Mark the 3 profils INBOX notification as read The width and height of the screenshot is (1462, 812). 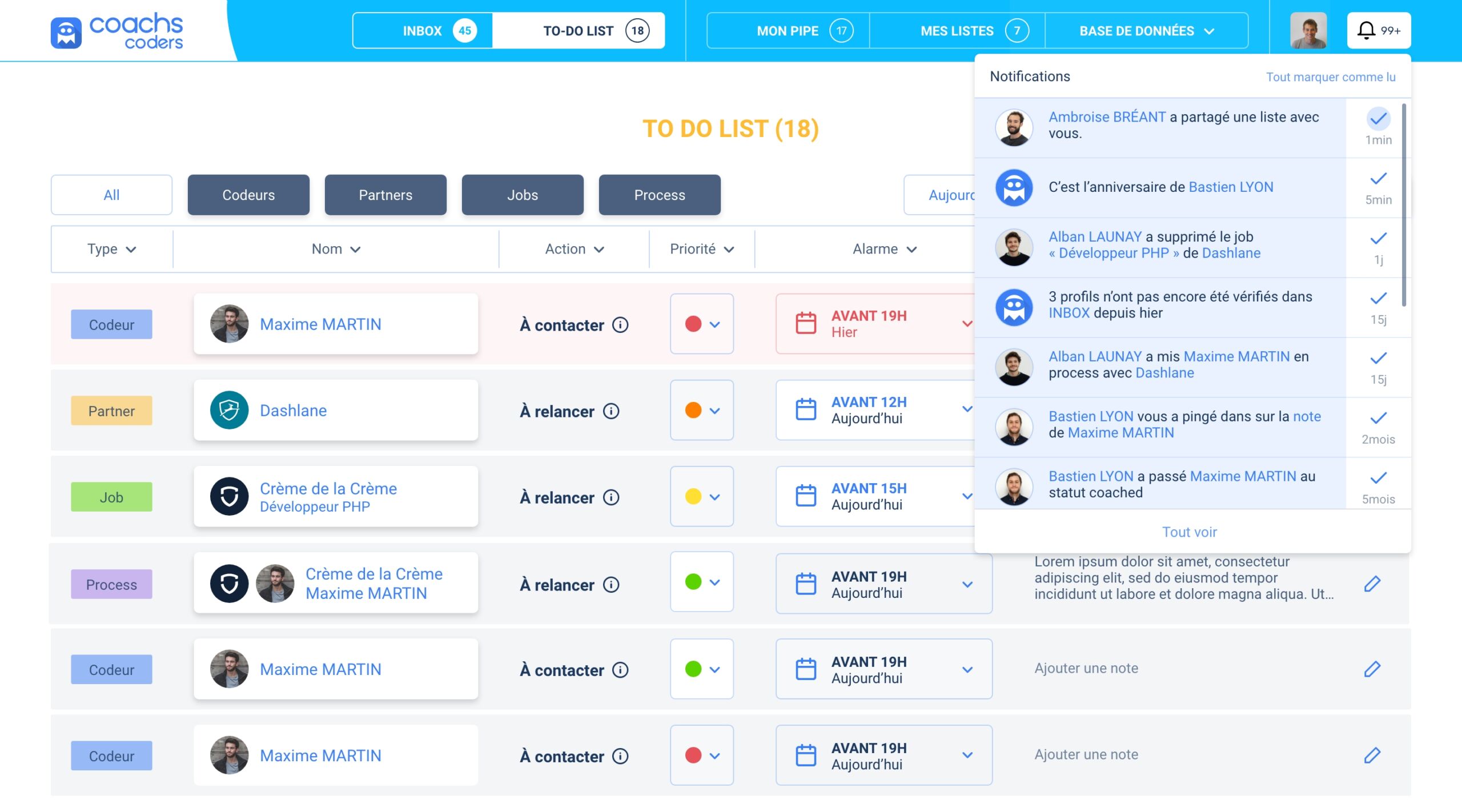(x=1378, y=298)
